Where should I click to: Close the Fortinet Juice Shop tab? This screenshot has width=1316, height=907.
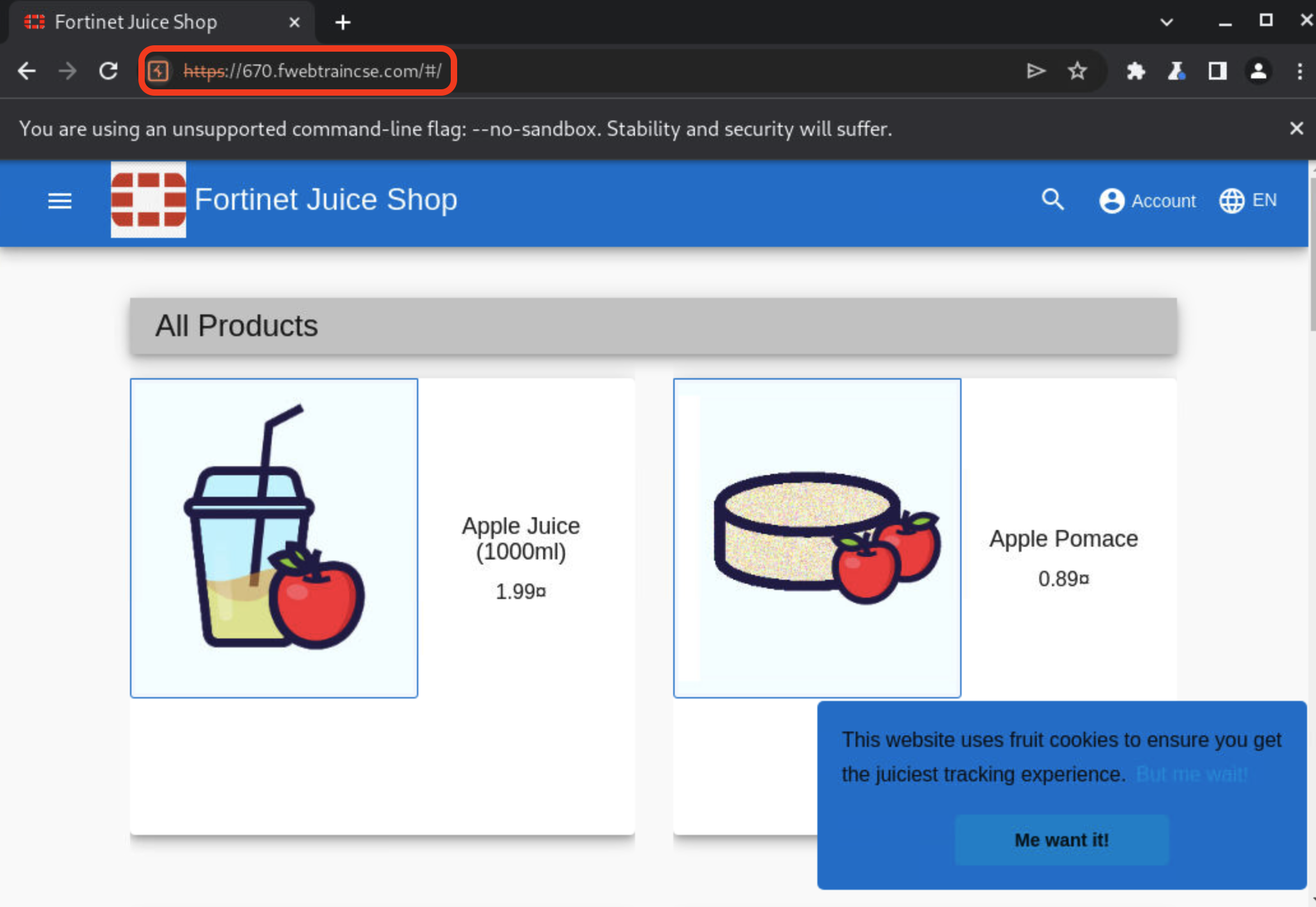tap(294, 22)
